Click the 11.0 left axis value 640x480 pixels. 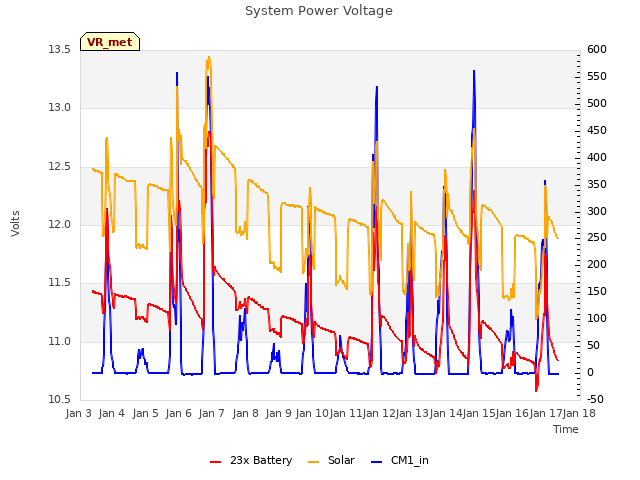point(60,341)
